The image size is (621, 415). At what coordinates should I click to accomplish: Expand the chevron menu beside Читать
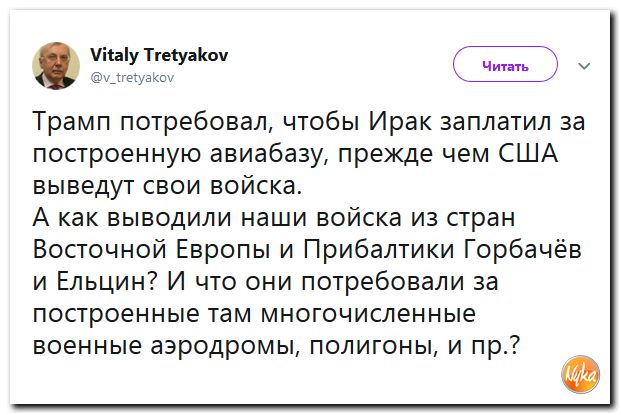(x=585, y=68)
